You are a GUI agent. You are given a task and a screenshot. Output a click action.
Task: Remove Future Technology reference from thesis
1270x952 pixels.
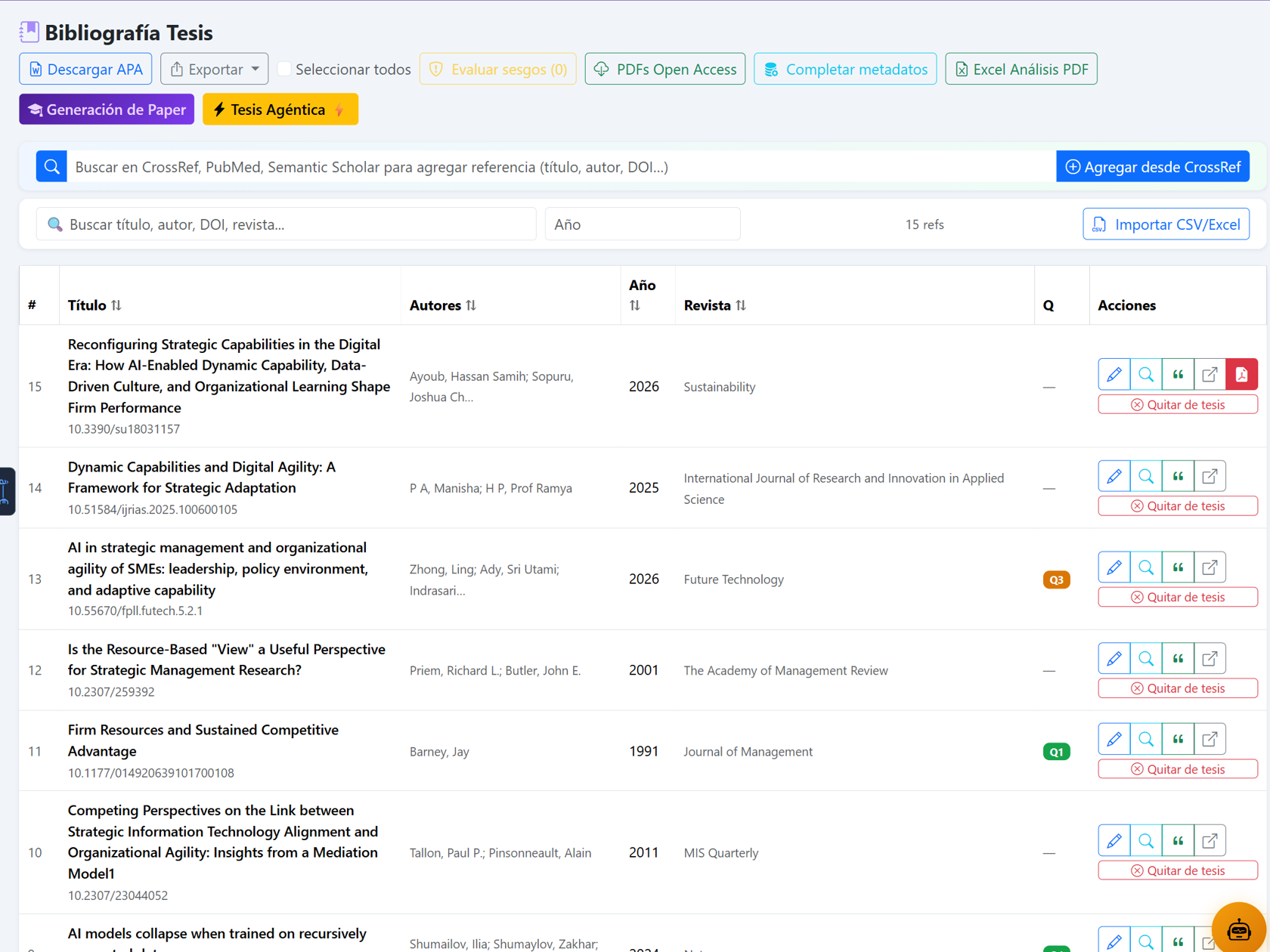[x=1178, y=597]
